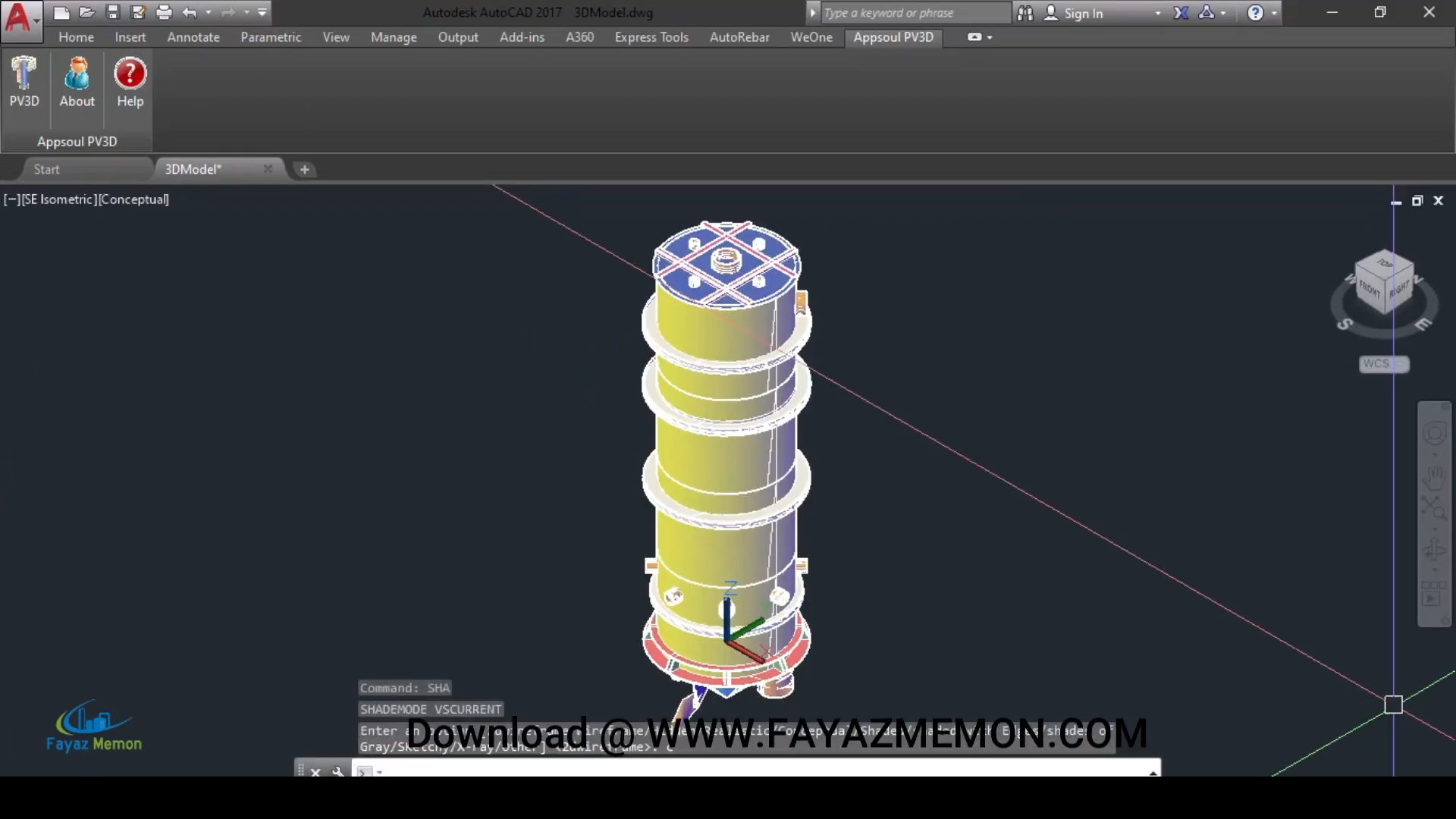Close the command line with X icon
The width and height of the screenshot is (1456, 819).
[316, 771]
